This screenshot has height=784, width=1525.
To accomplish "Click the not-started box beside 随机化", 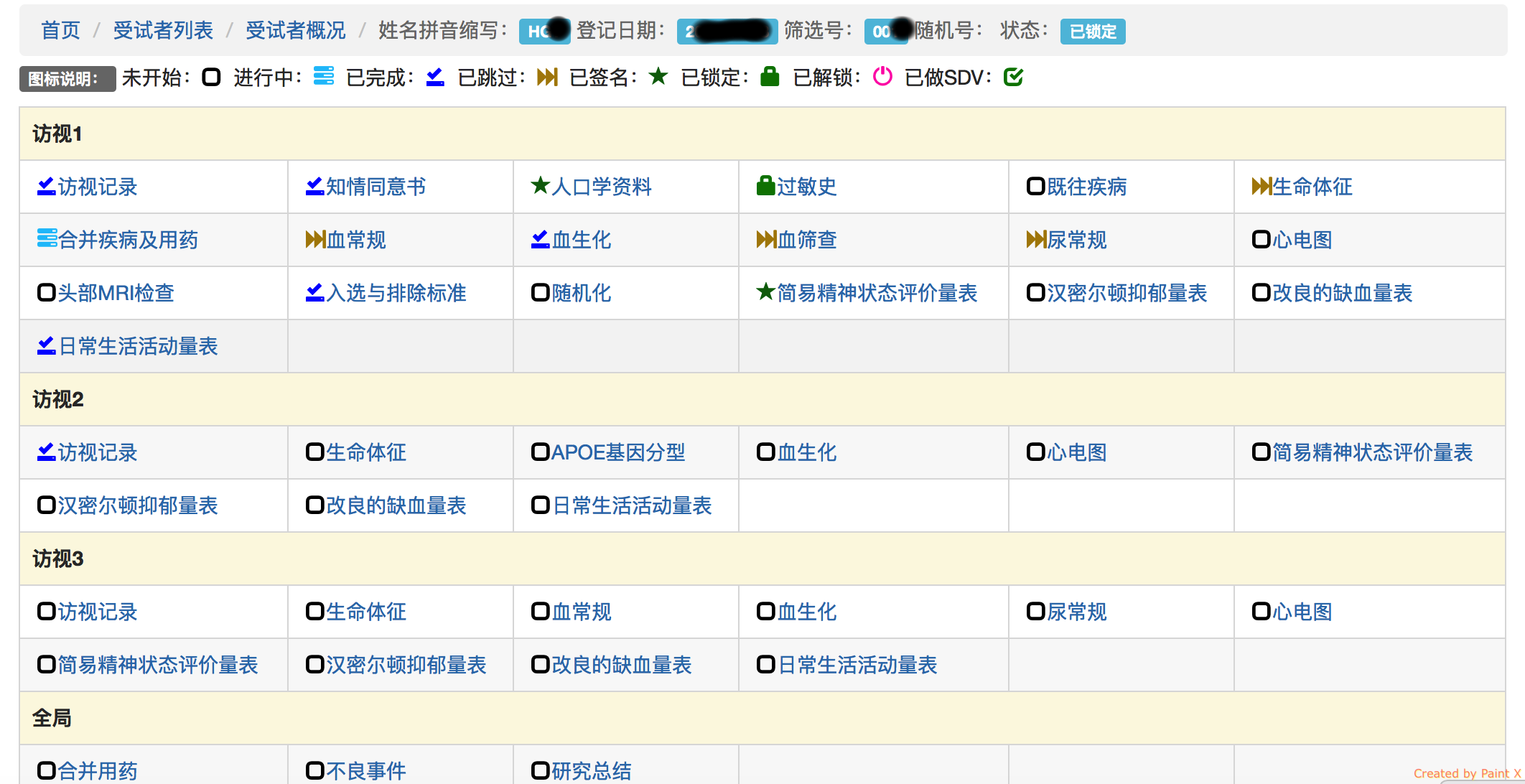I will [x=540, y=292].
